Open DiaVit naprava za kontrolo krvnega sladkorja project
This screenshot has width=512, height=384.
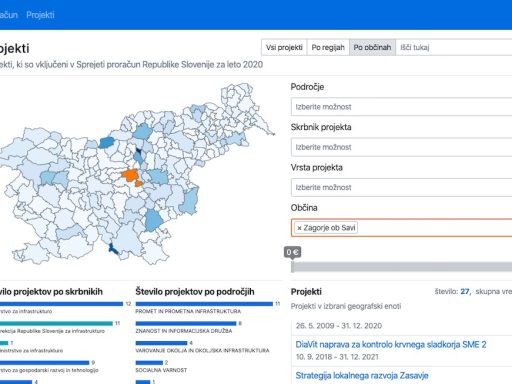tap(391, 344)
